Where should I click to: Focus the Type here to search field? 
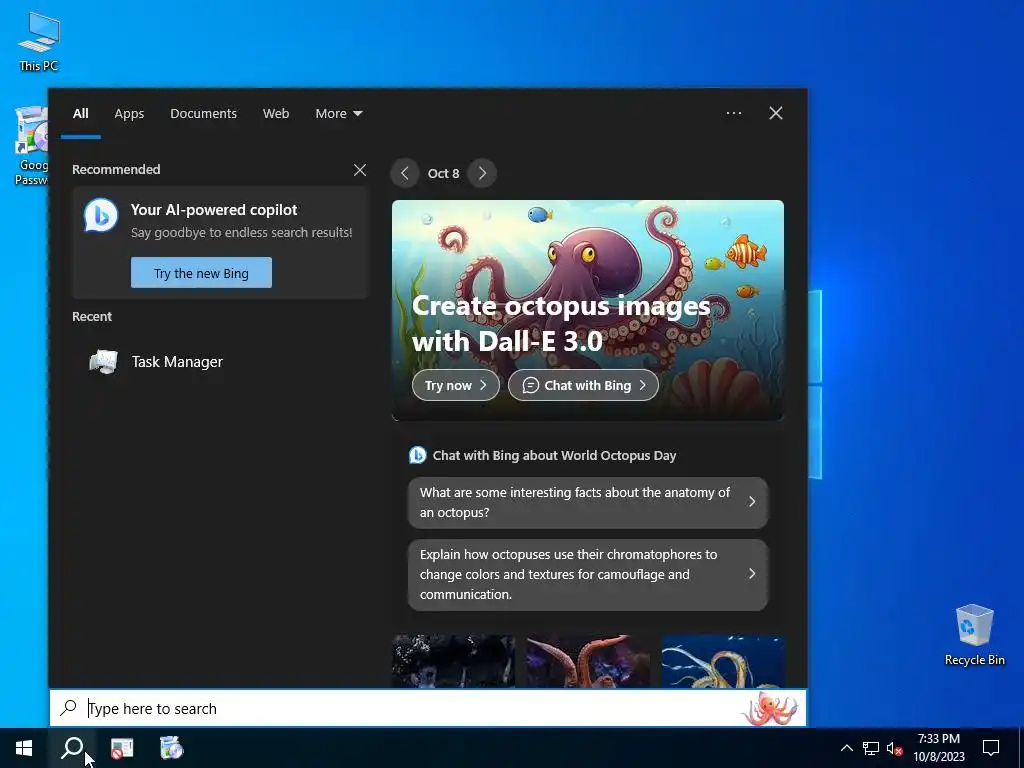(428, 708)
